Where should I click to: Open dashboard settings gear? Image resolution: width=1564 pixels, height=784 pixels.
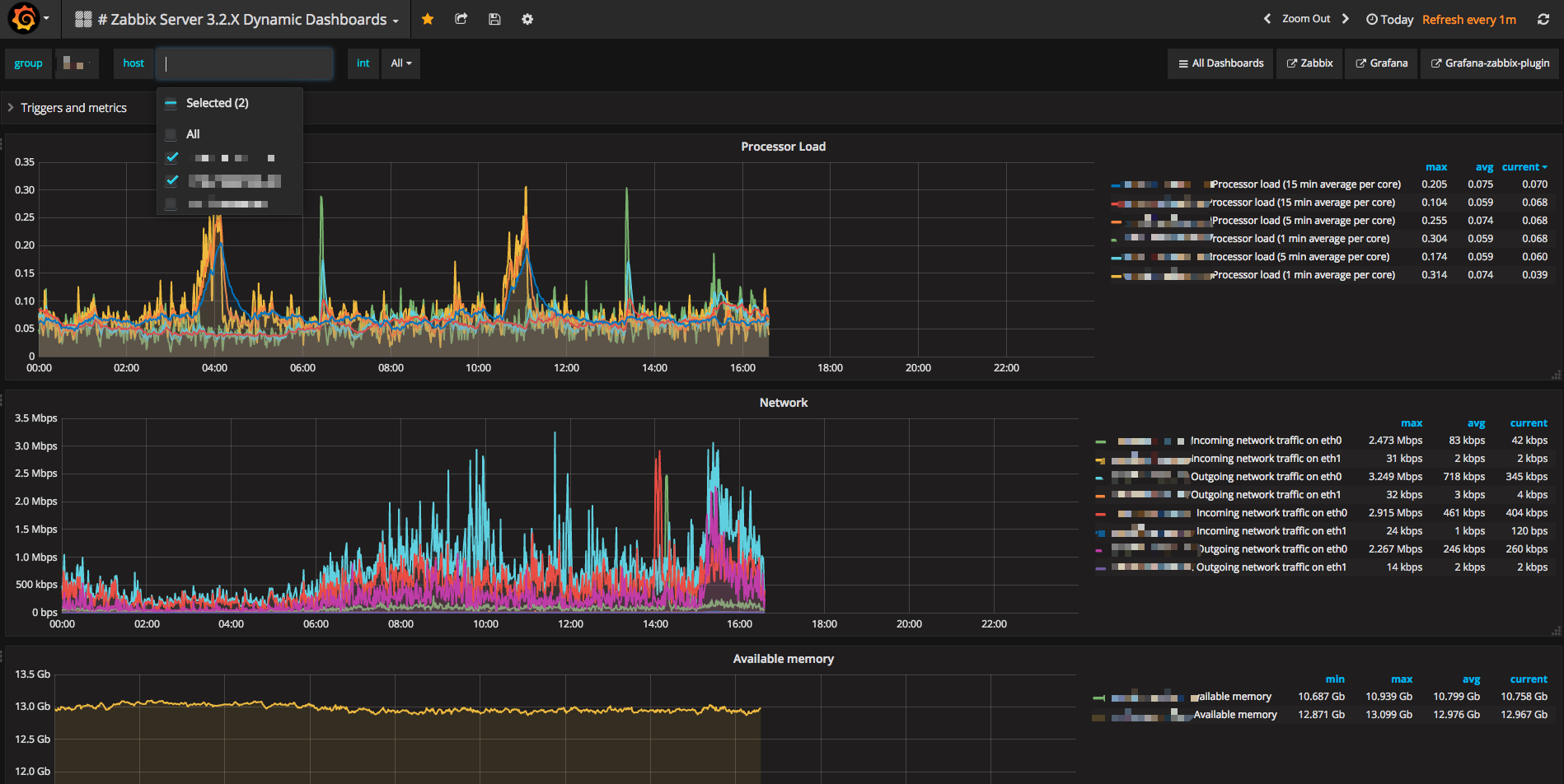click(x=527, y=19)
